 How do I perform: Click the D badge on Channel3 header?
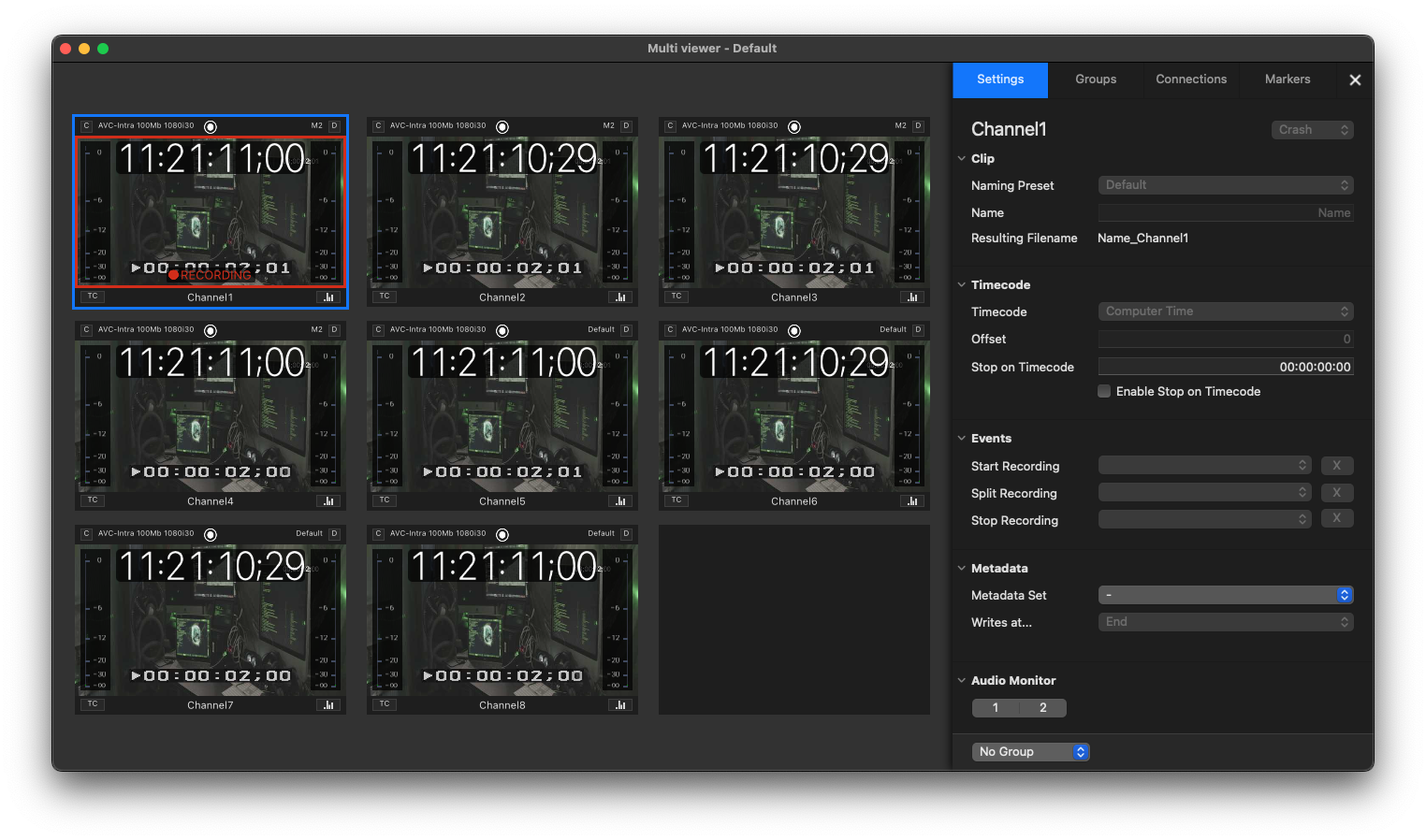point(918,125)
